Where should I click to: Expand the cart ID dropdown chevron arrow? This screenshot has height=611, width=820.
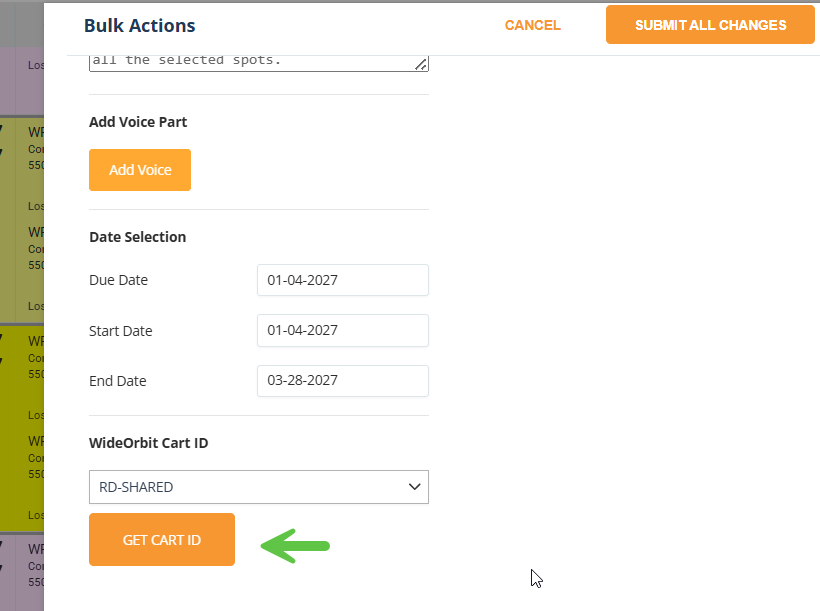click(x=414, y=487)
